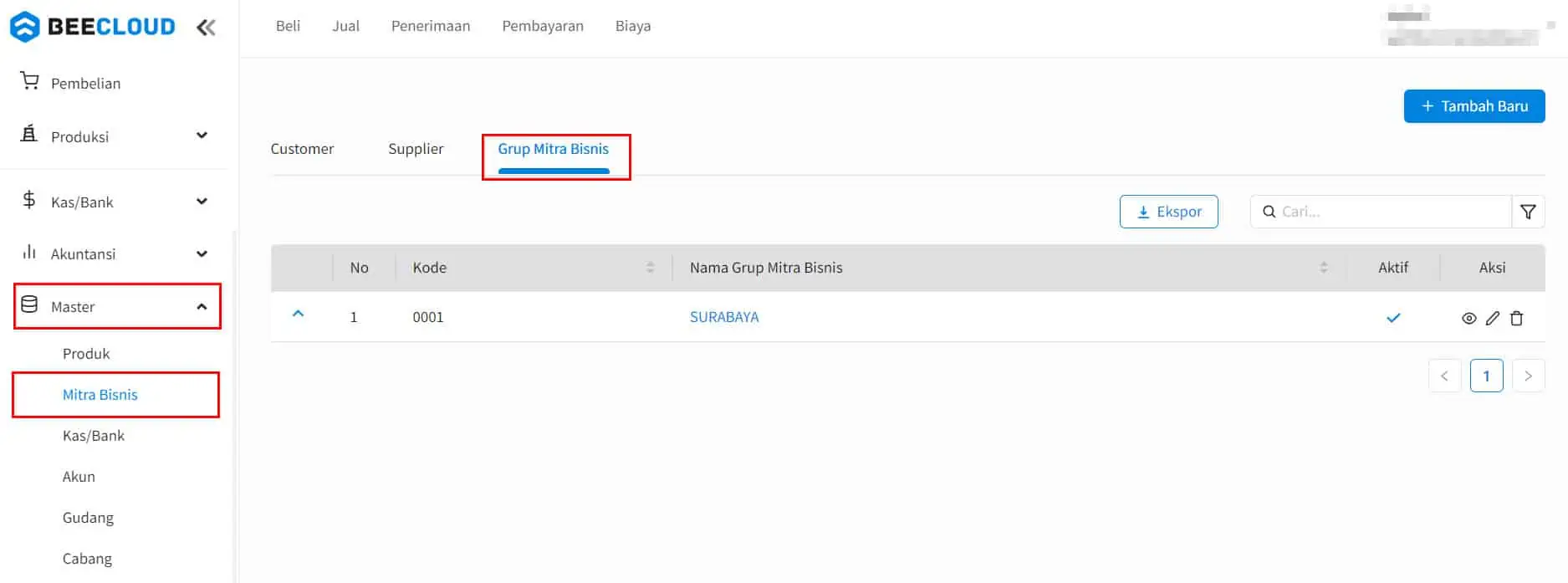Switch to the Supplier tab

(x=416, y=149)
